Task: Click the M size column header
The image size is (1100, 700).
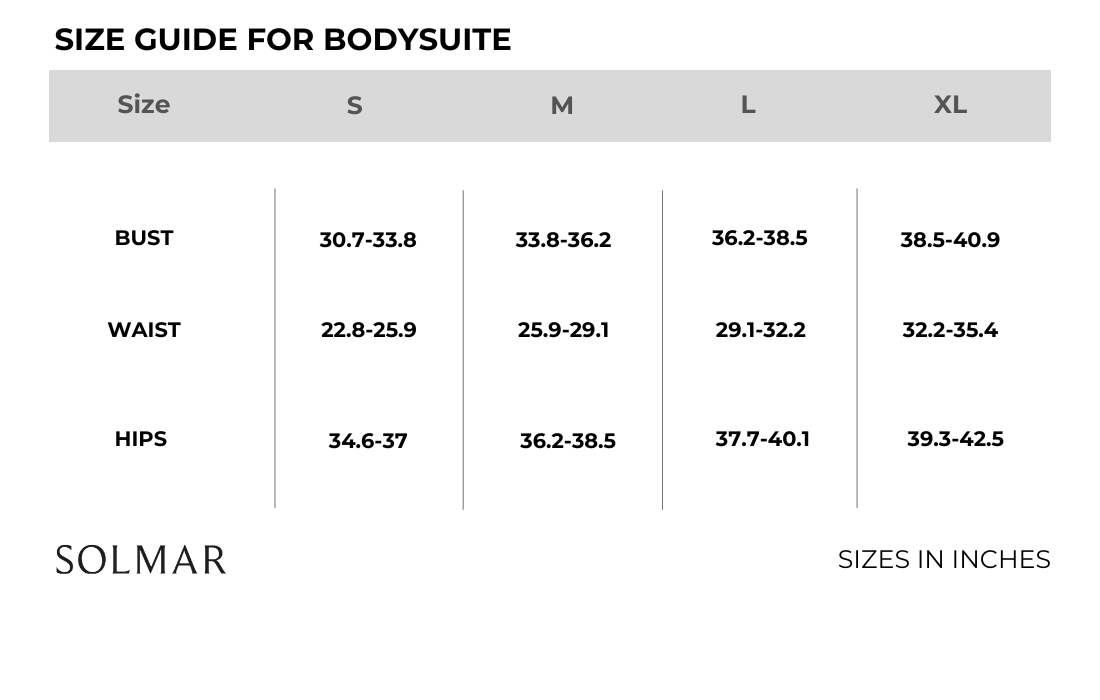Action: (562, 106)
